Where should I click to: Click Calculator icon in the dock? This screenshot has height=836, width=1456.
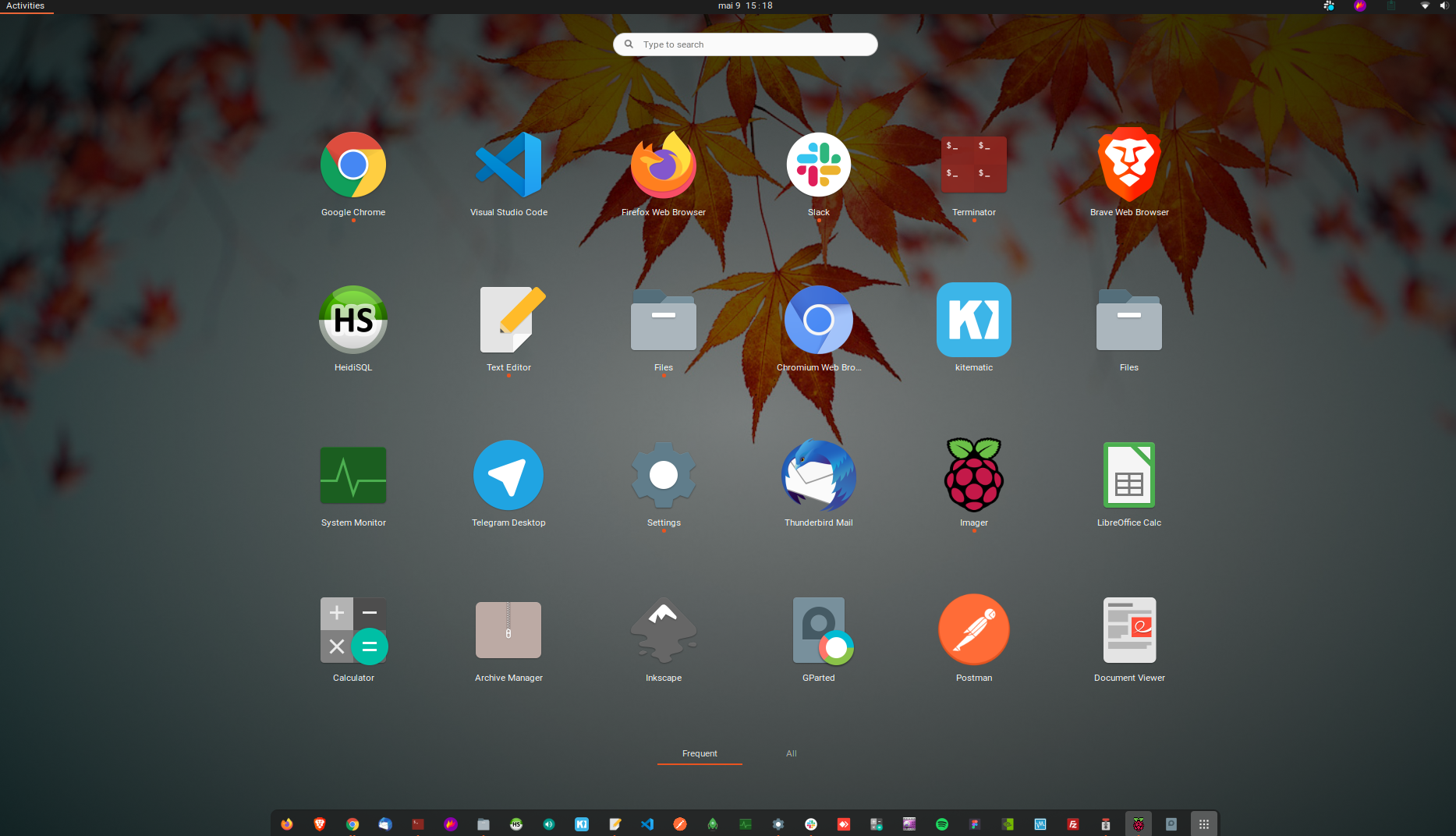click(x=877, y=824)
